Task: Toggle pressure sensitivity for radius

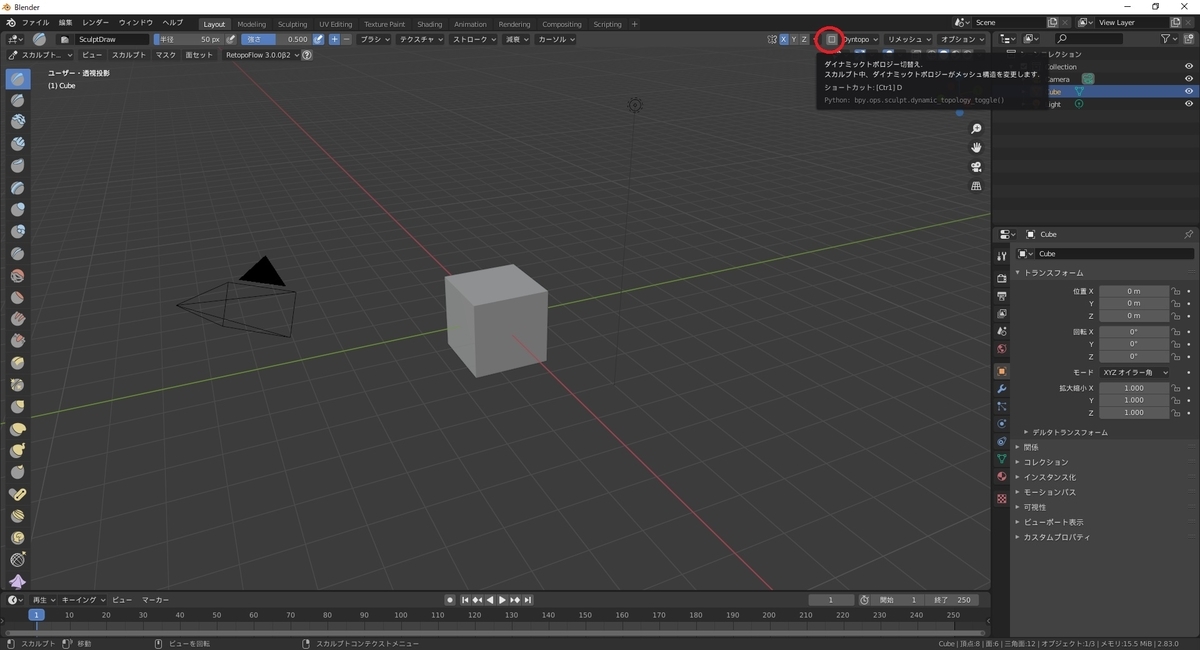Action: [x=232, y=39]
